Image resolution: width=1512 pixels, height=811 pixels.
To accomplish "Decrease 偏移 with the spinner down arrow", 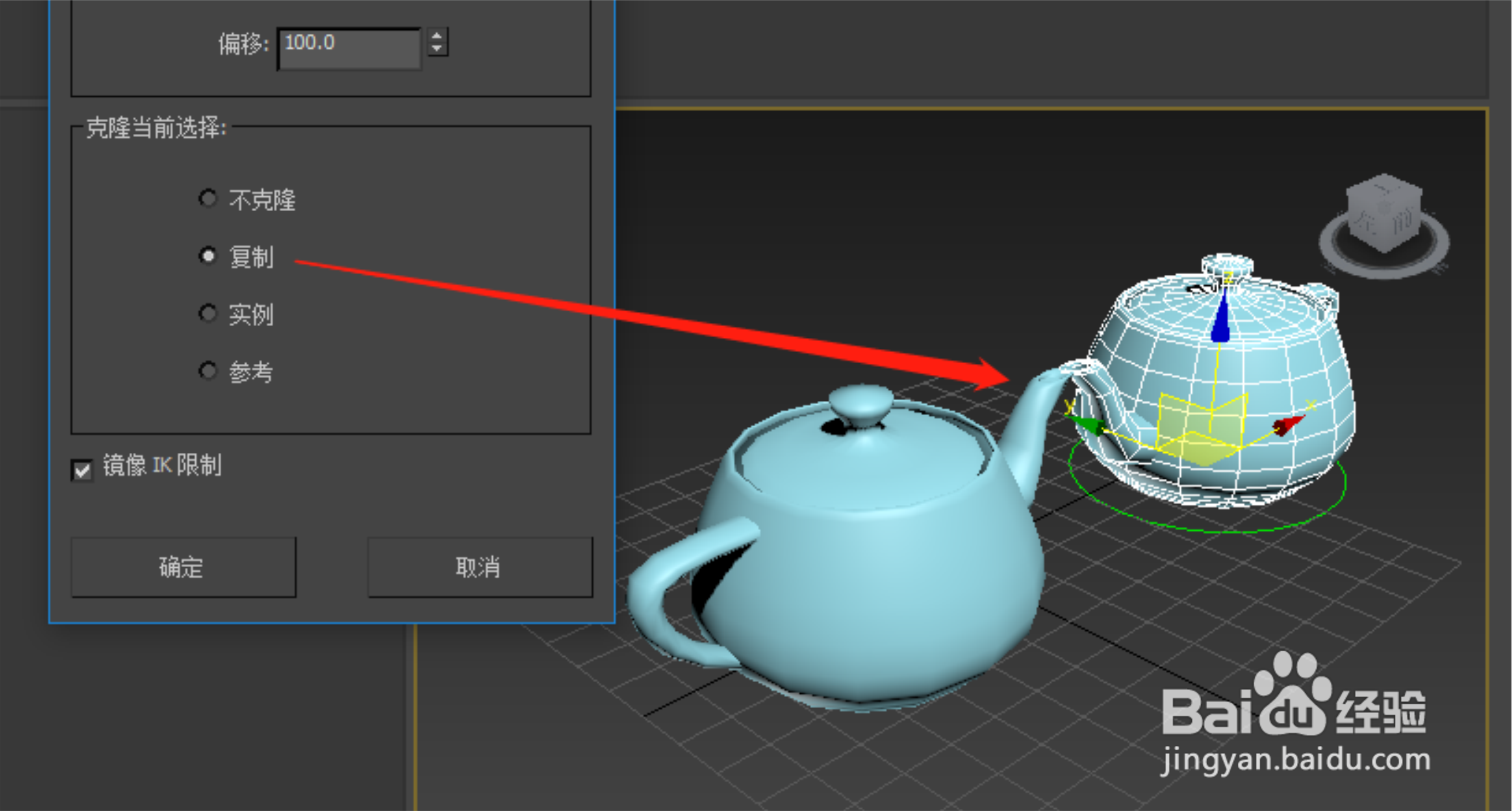I will 437,49.
